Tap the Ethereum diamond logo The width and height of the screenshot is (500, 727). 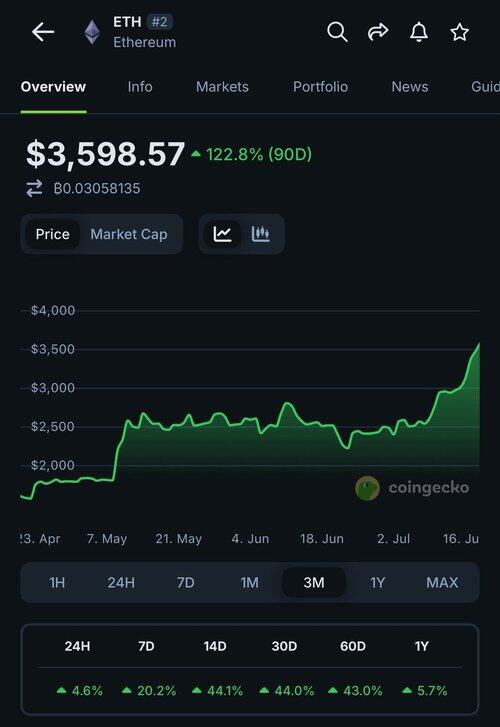pyautogui.click(x=92, y=32)
